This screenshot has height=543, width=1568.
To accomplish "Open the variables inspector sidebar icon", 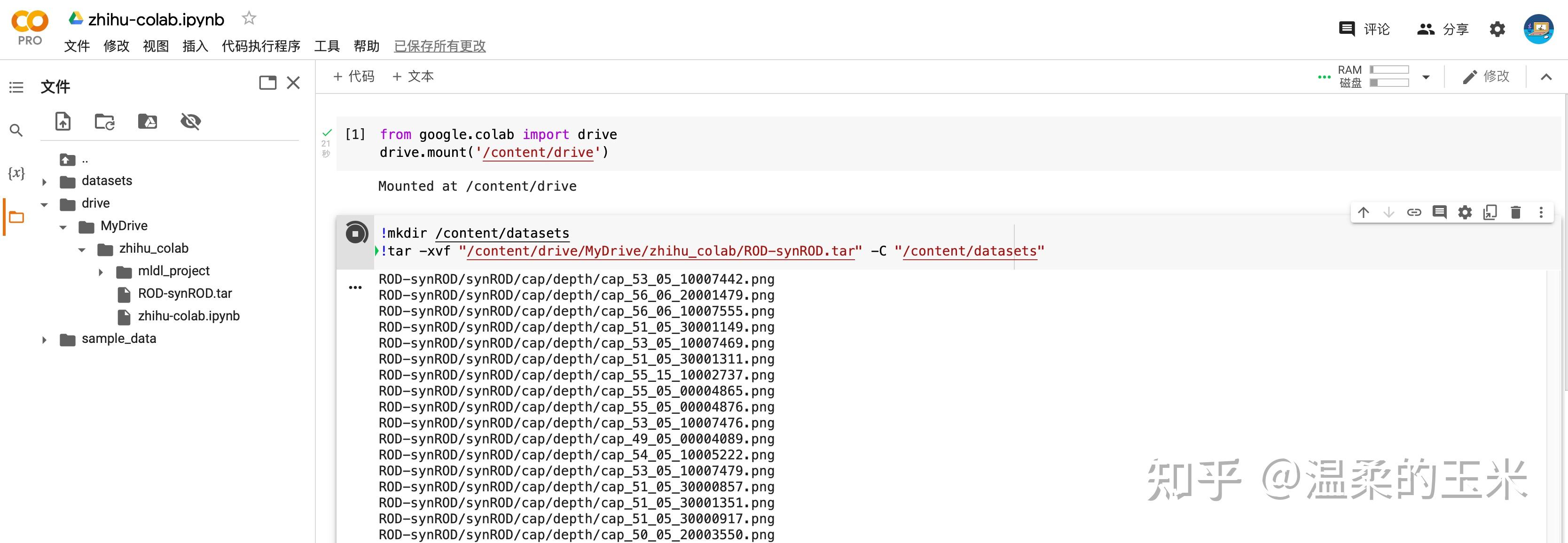I will coord(16,173).
